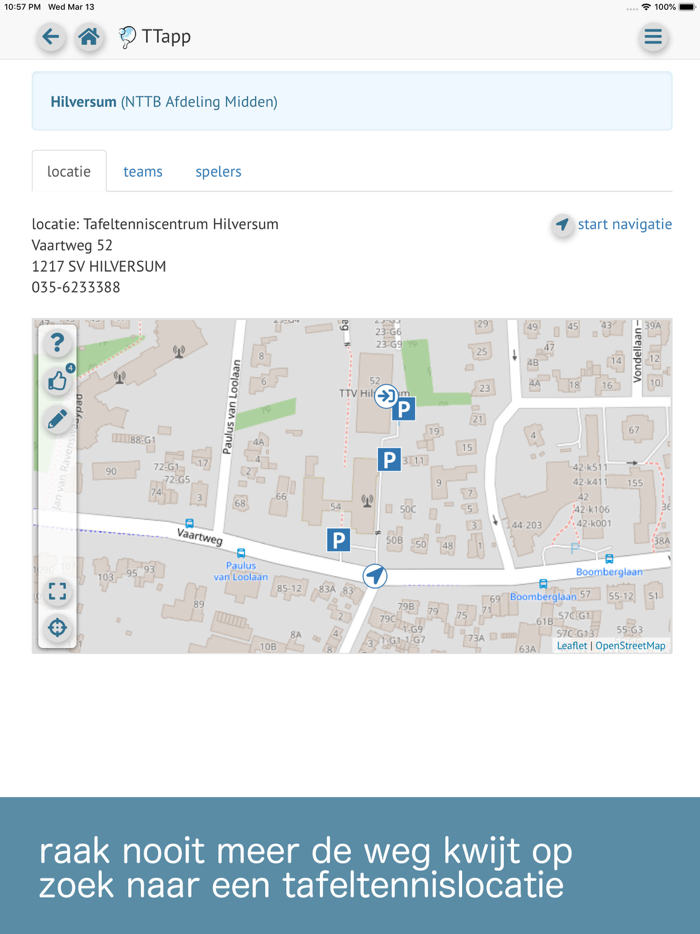Select the parking marker next to building 54
The height and width of the screenshot is (934, 700).
click(338, 540)
